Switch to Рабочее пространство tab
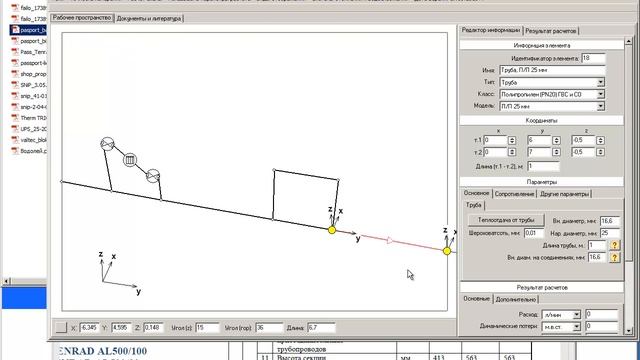 (x=82, y=18)
